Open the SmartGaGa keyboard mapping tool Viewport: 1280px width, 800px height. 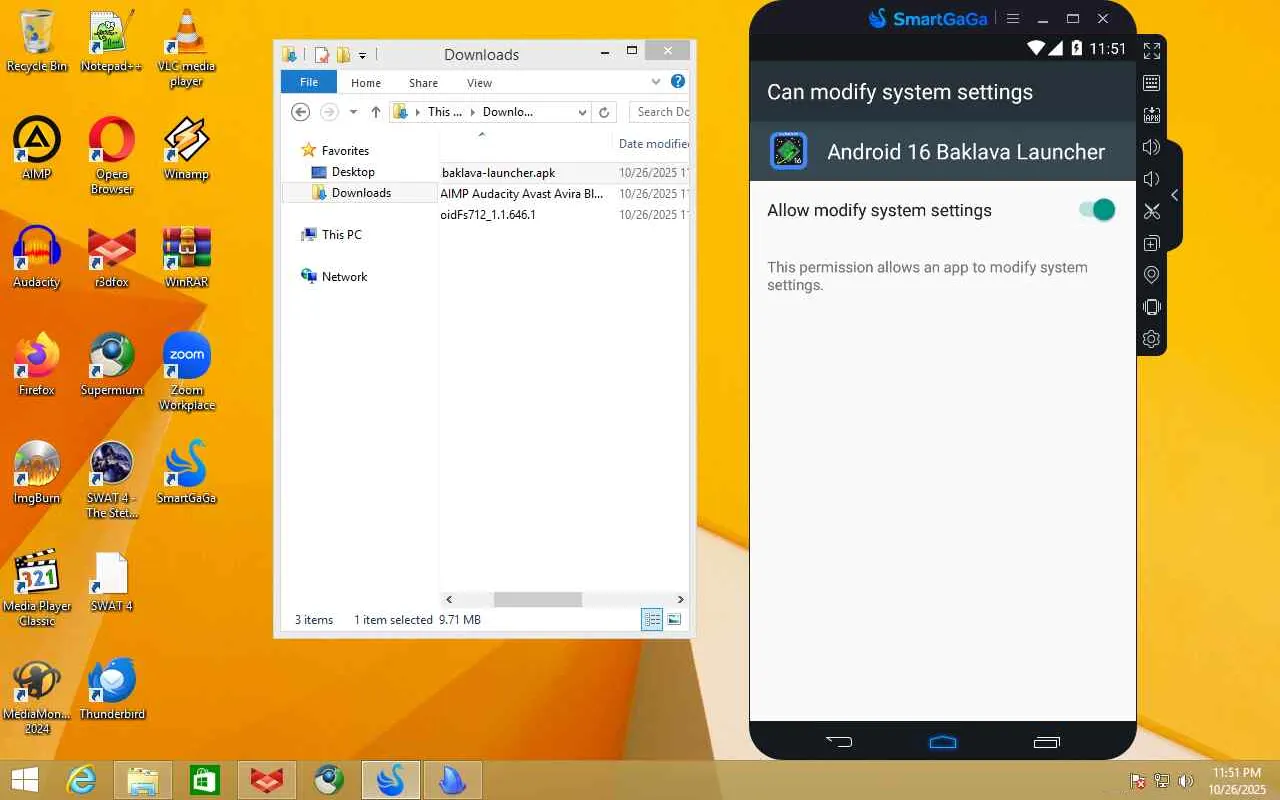[1151, 83]
